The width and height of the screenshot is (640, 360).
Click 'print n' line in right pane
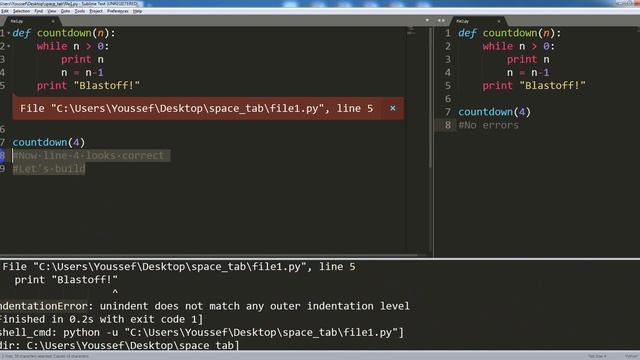click(528, 60)
